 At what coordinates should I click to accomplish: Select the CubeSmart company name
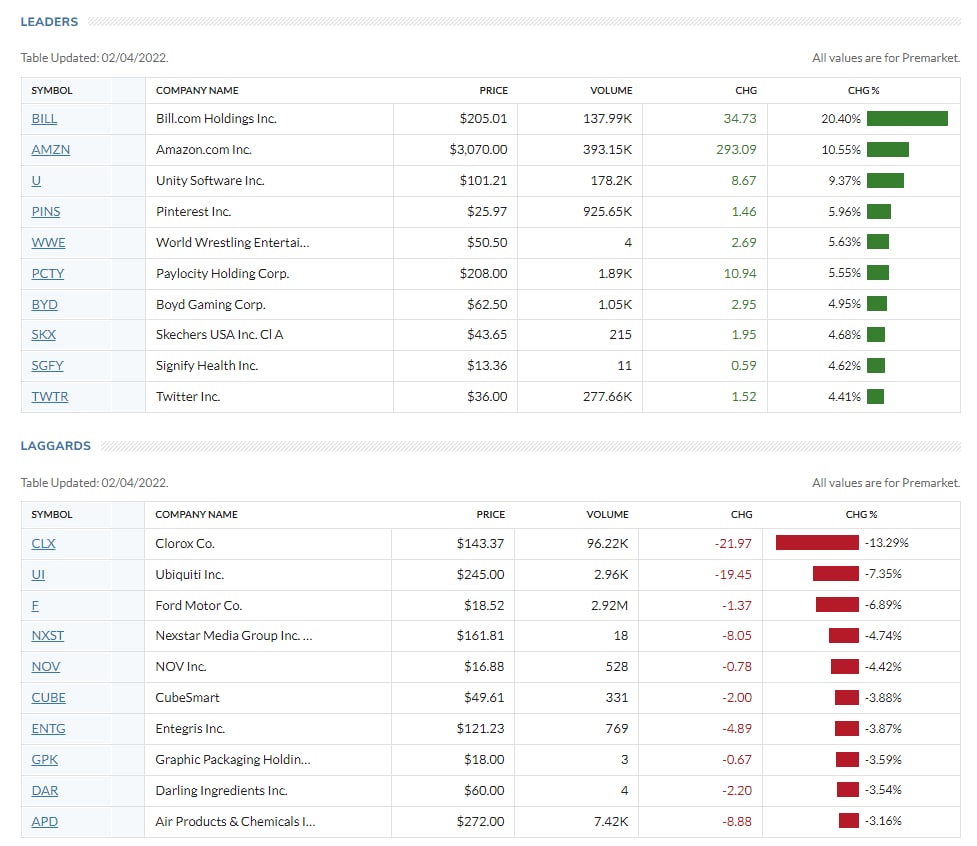[x=188, y=698]
